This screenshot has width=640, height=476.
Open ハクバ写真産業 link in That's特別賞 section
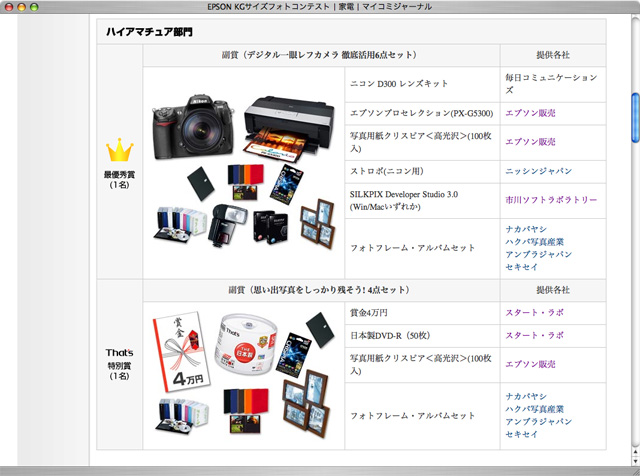[x=534, y=409]
